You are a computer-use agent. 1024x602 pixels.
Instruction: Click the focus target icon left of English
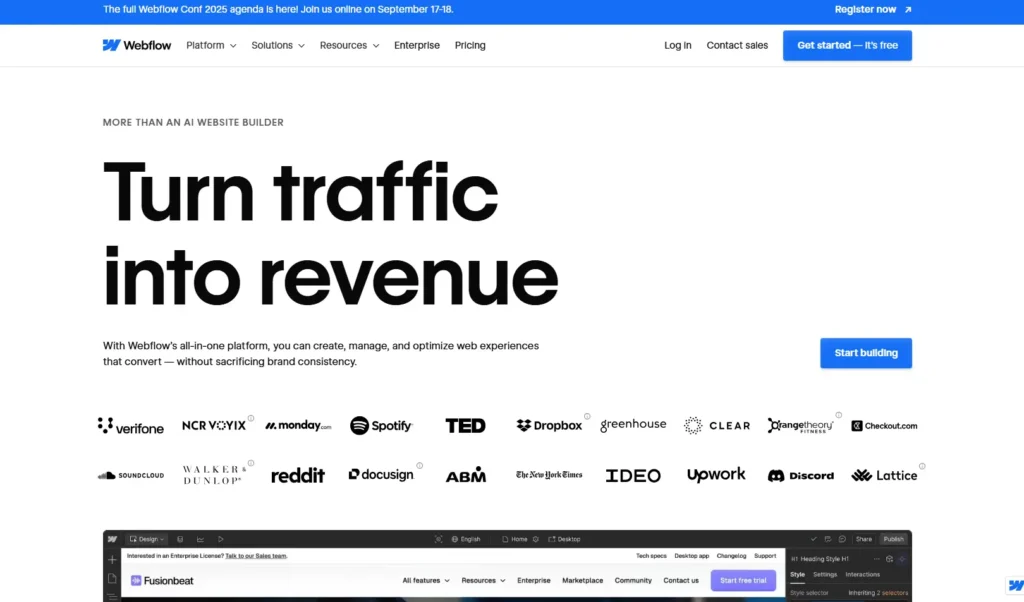coord(438,539)
